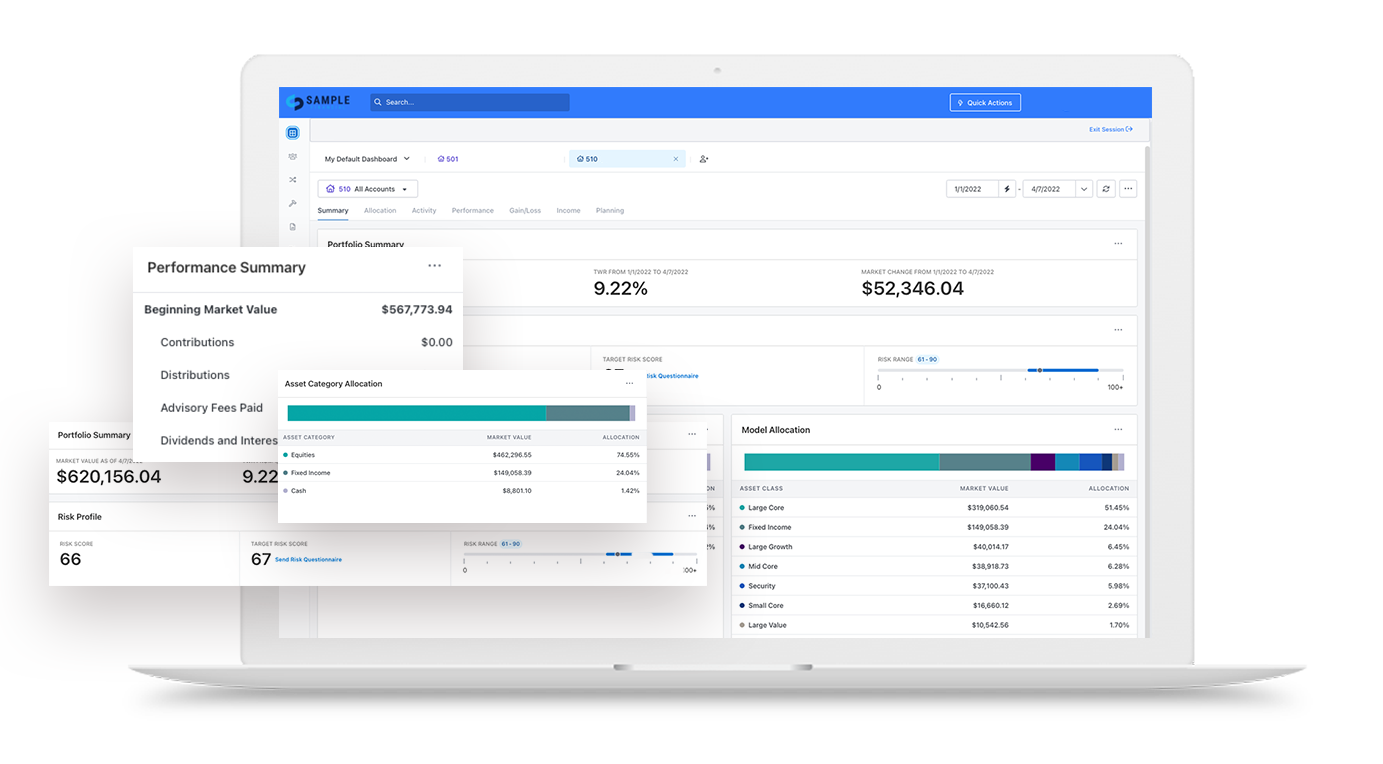Switch to the 501 household tab
This screenshot has width=1383, height=764.
[448, 159]
